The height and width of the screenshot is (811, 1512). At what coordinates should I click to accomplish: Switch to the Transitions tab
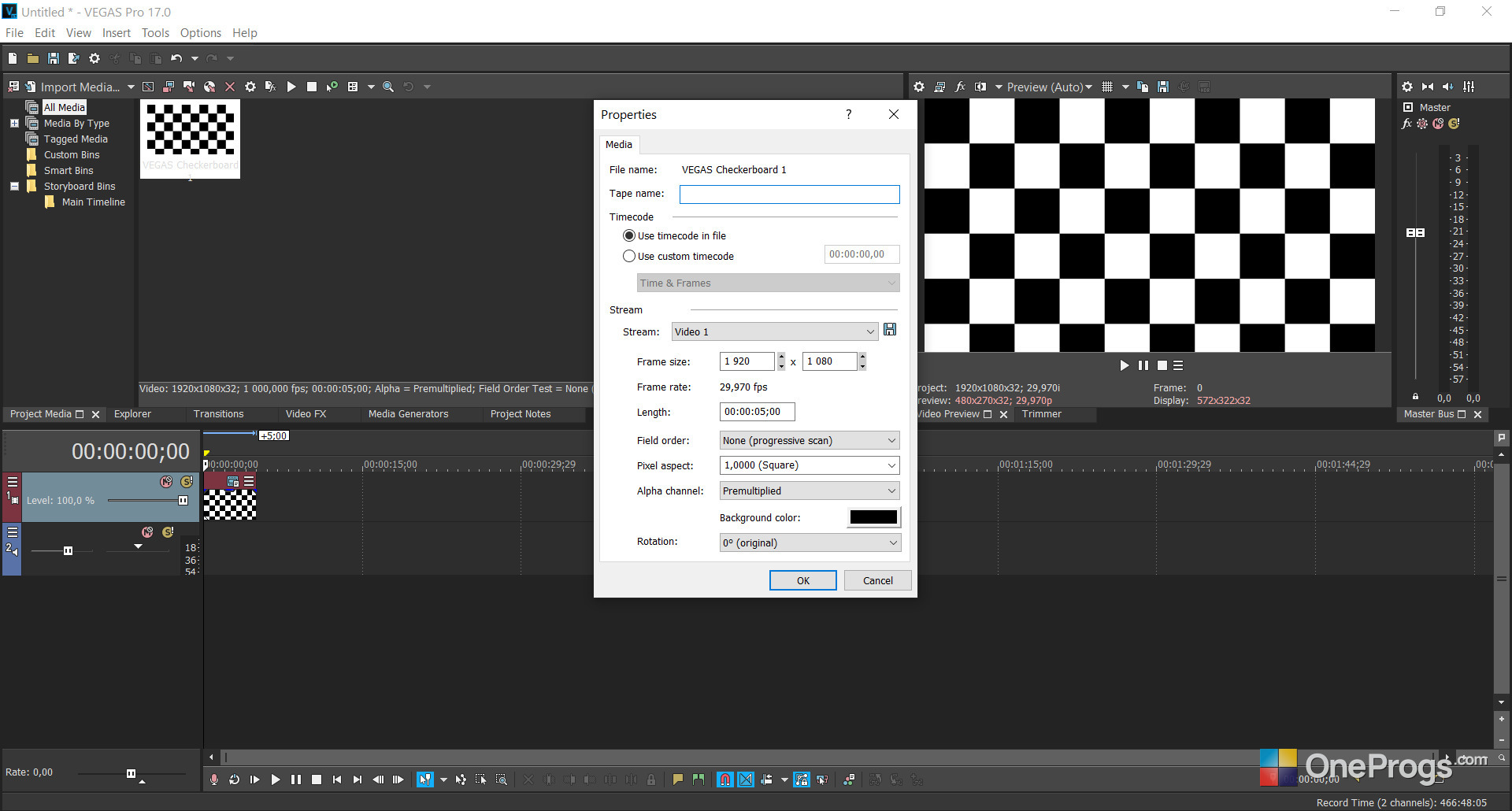[218, 414]
